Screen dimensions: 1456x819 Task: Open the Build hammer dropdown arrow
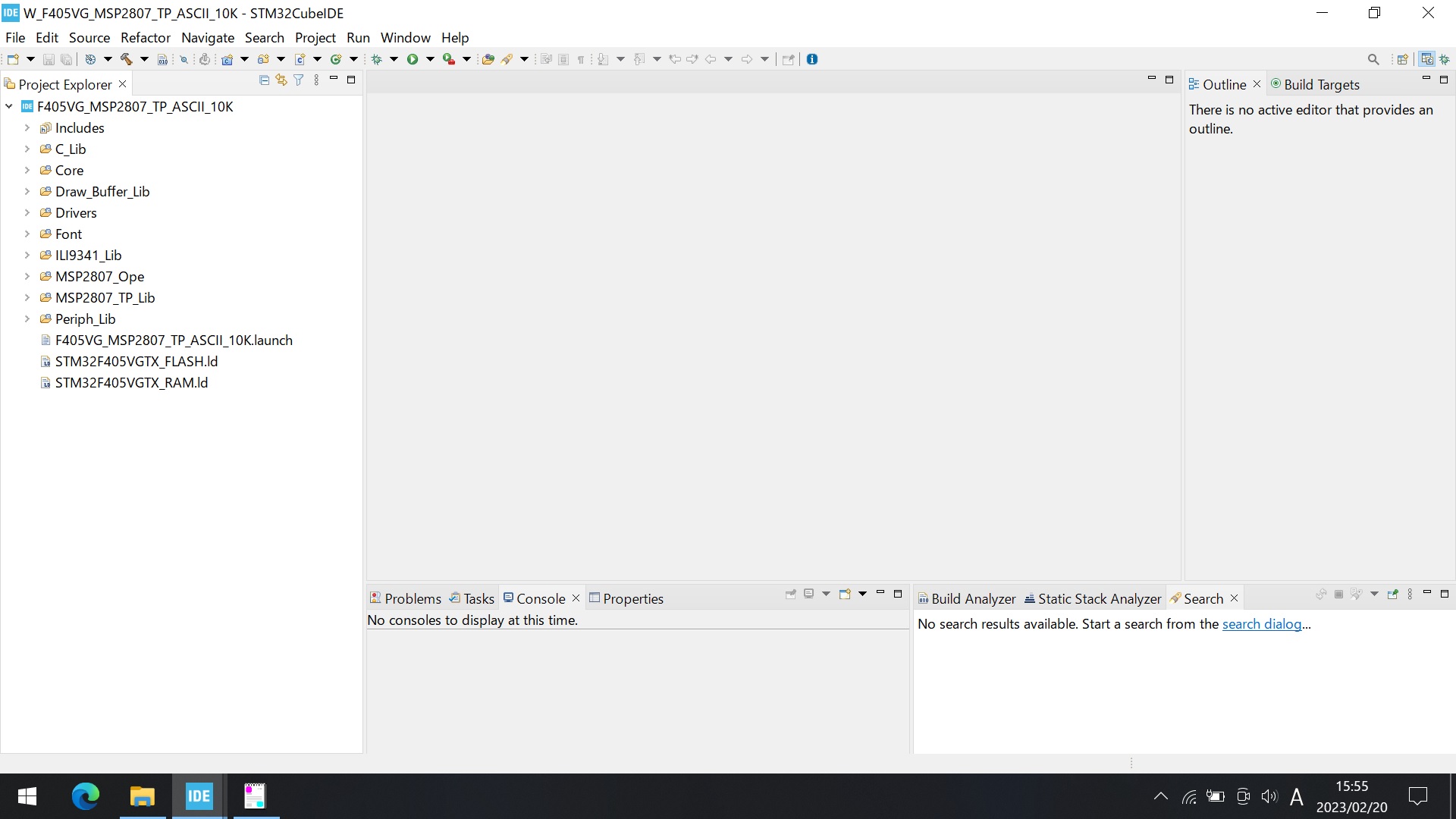(144, 59)
